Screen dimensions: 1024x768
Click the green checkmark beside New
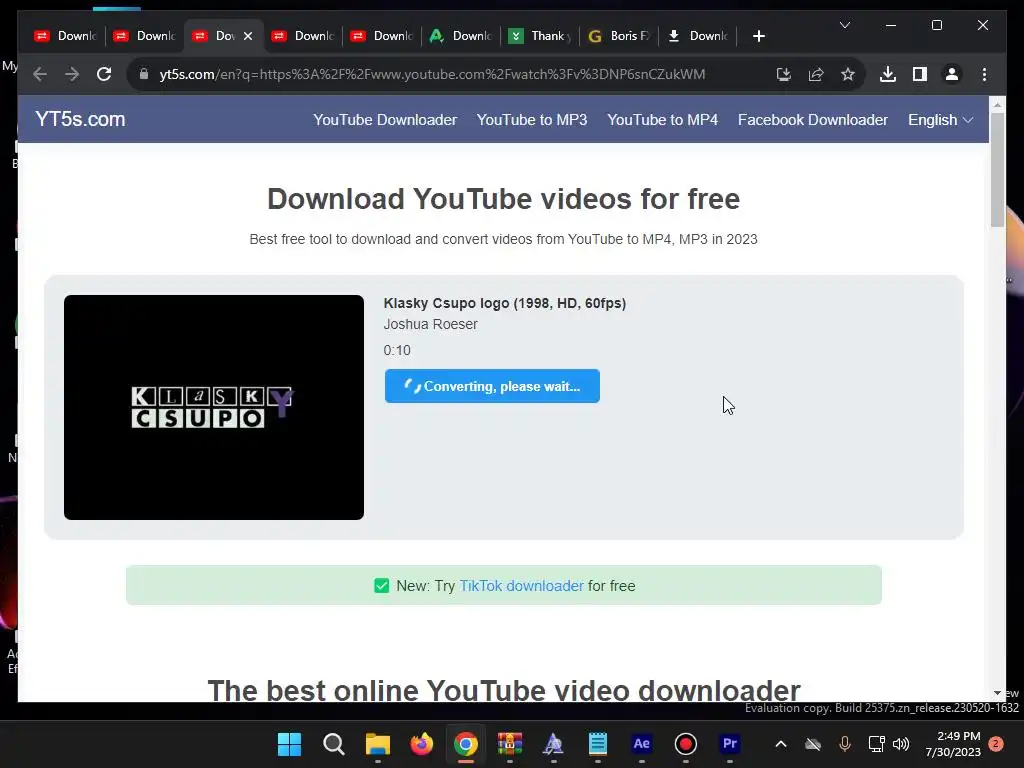(381, 586)
